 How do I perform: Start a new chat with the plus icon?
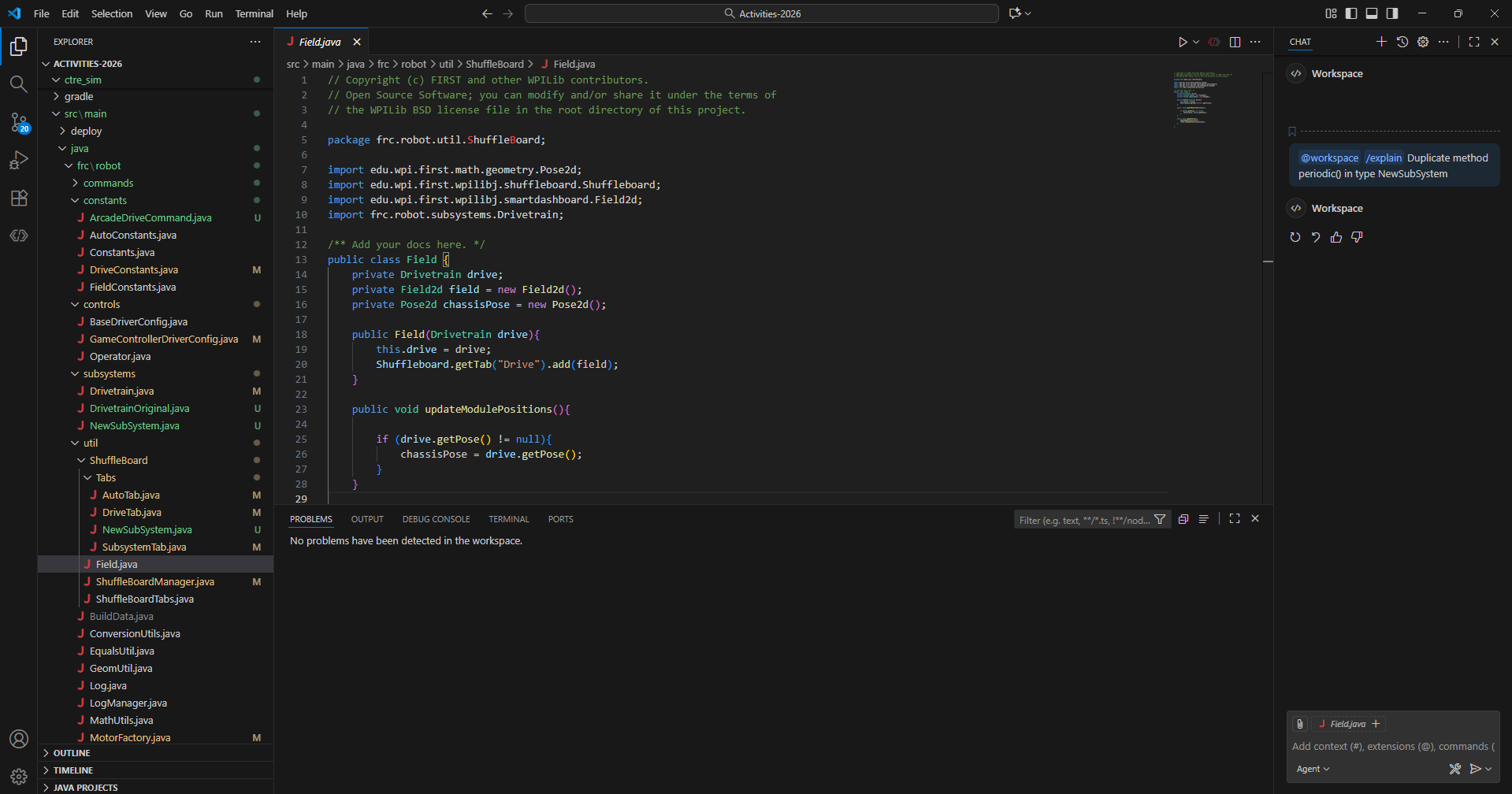[1381, 42]
